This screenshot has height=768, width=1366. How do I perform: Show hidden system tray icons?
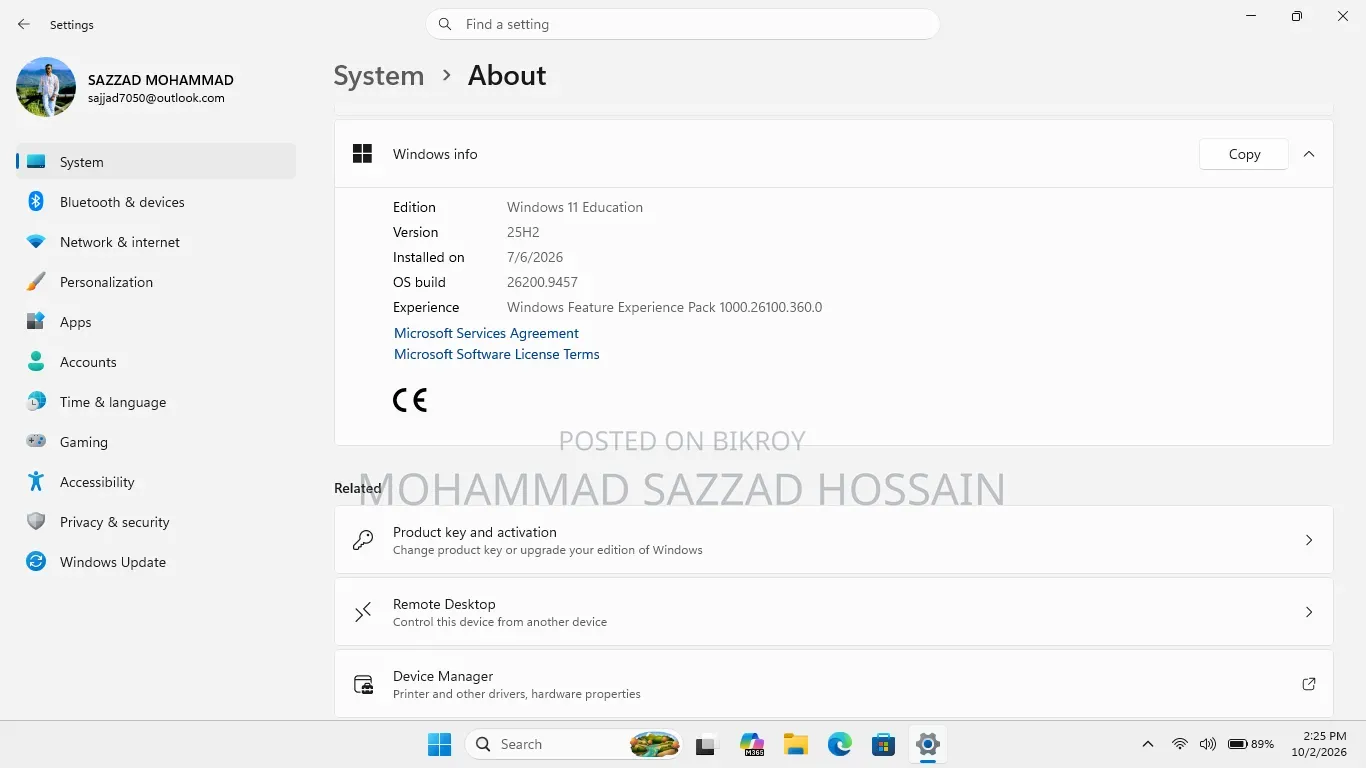[x=1148, y=744]
